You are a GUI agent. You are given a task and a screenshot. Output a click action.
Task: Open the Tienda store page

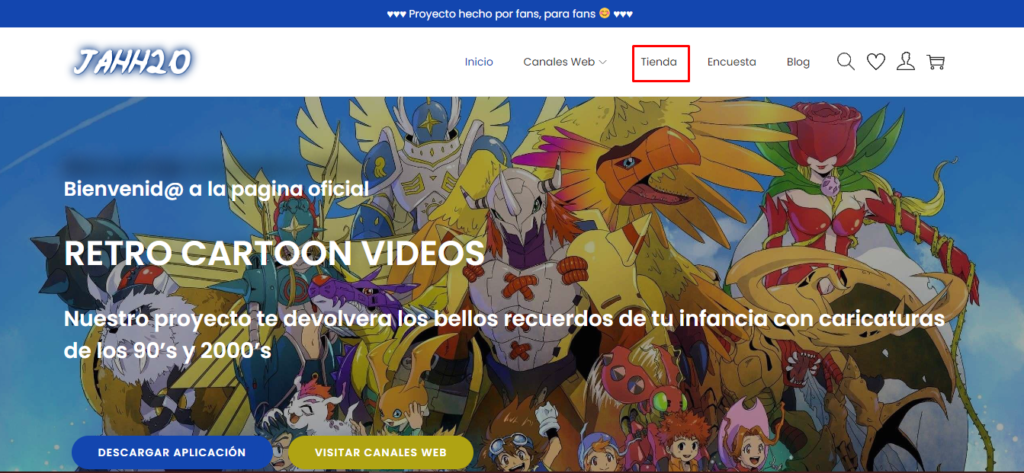point(659,62)
